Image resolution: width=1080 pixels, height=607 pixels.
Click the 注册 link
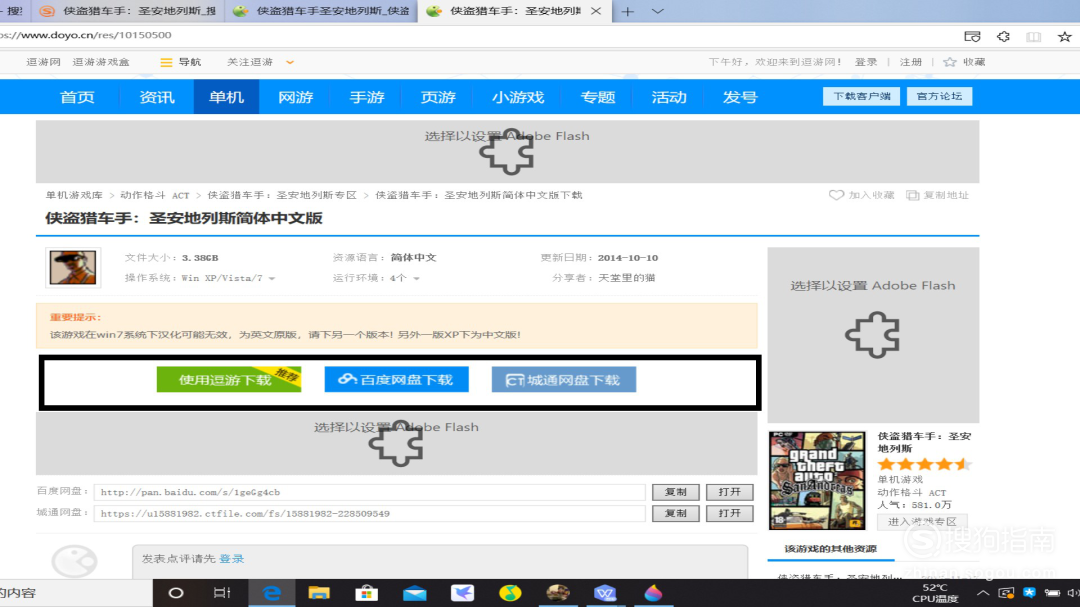(x=911, y=62)
